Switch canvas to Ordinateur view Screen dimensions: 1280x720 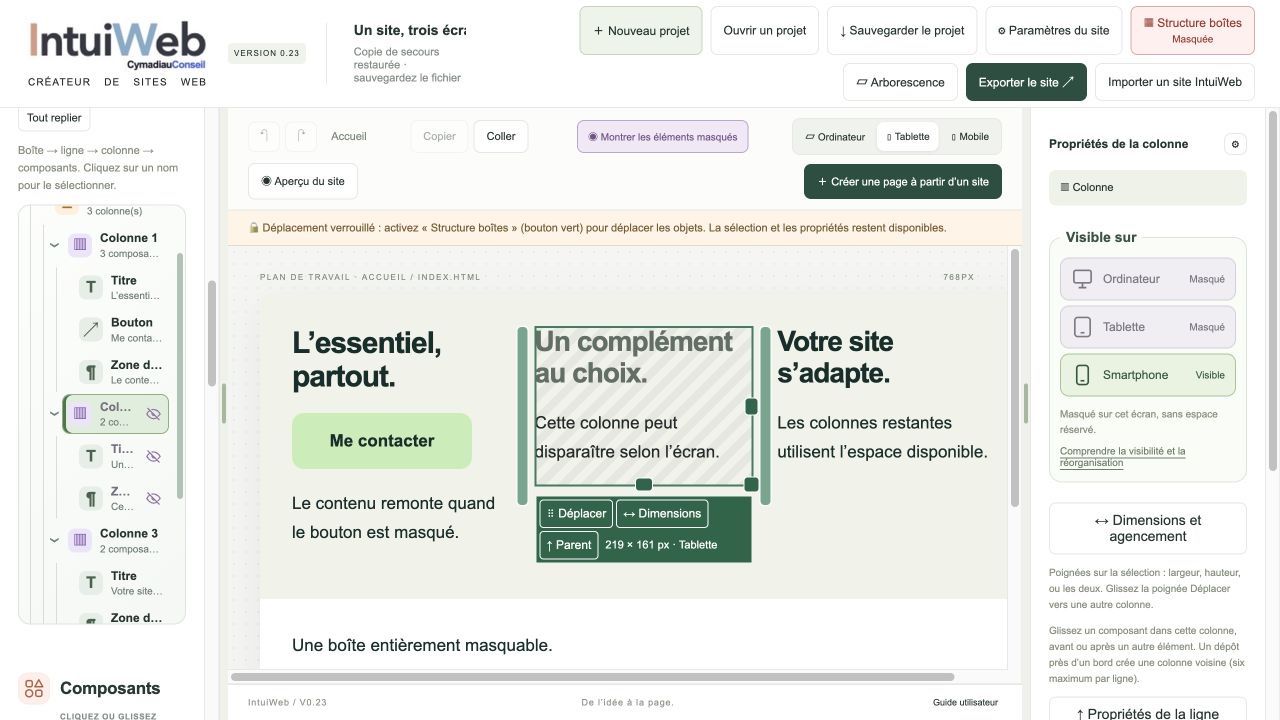coord(835,137)
